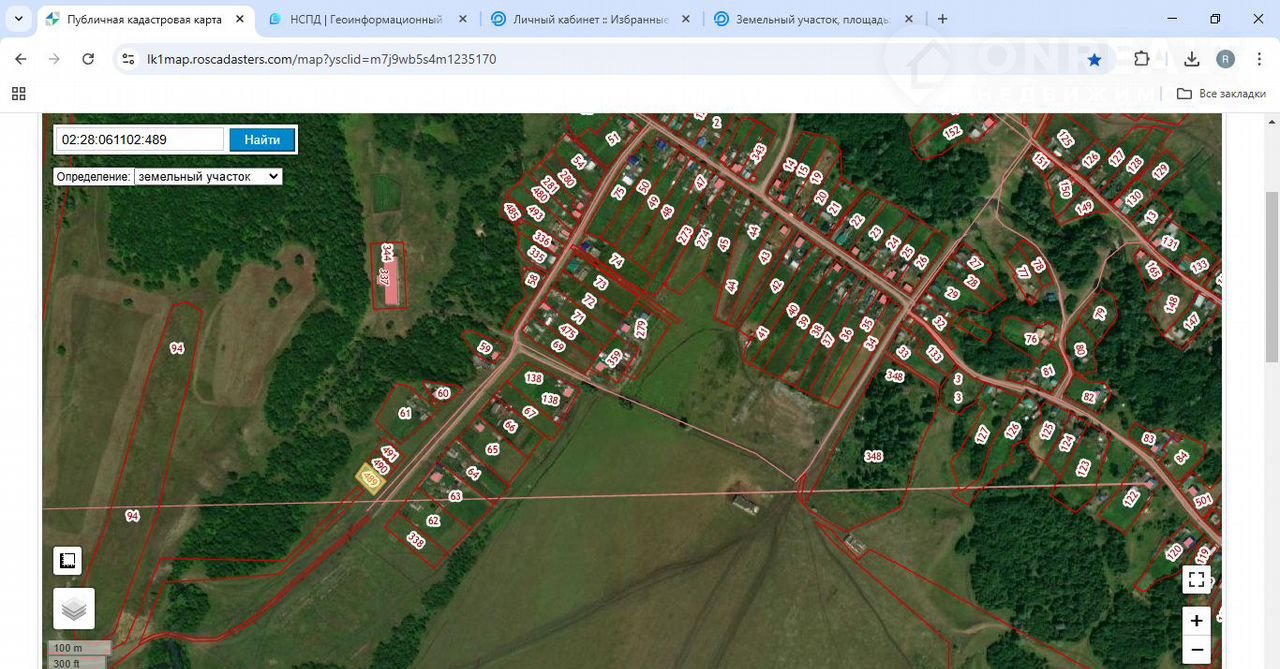This screenshot has width=1280, height=669.
Task: Open the browser extensions menu
Action: [1141, 59]
